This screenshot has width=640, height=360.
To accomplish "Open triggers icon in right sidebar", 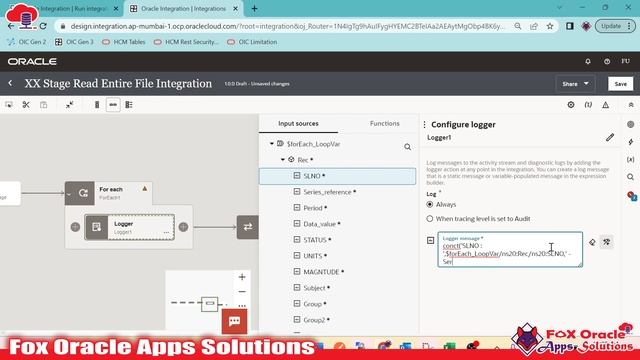I will click(631, 124).
